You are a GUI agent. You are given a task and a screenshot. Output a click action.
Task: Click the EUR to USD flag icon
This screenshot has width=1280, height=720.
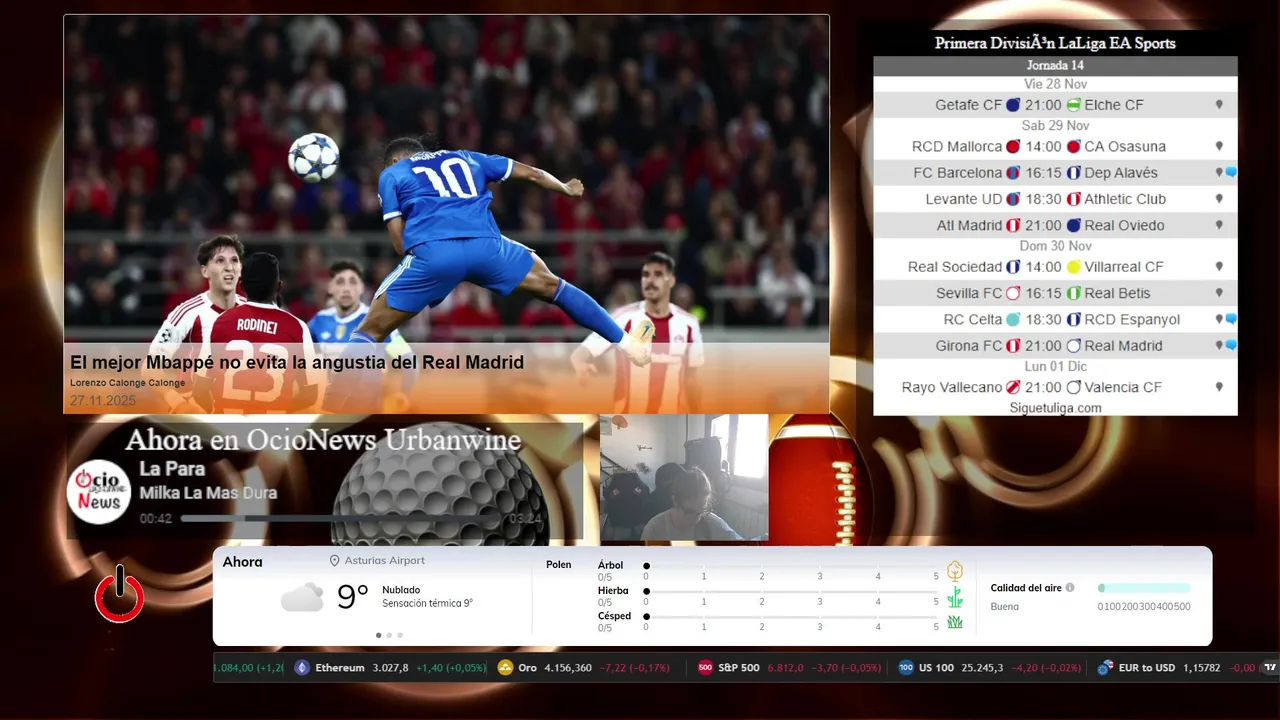click(x=1105, y=668)
